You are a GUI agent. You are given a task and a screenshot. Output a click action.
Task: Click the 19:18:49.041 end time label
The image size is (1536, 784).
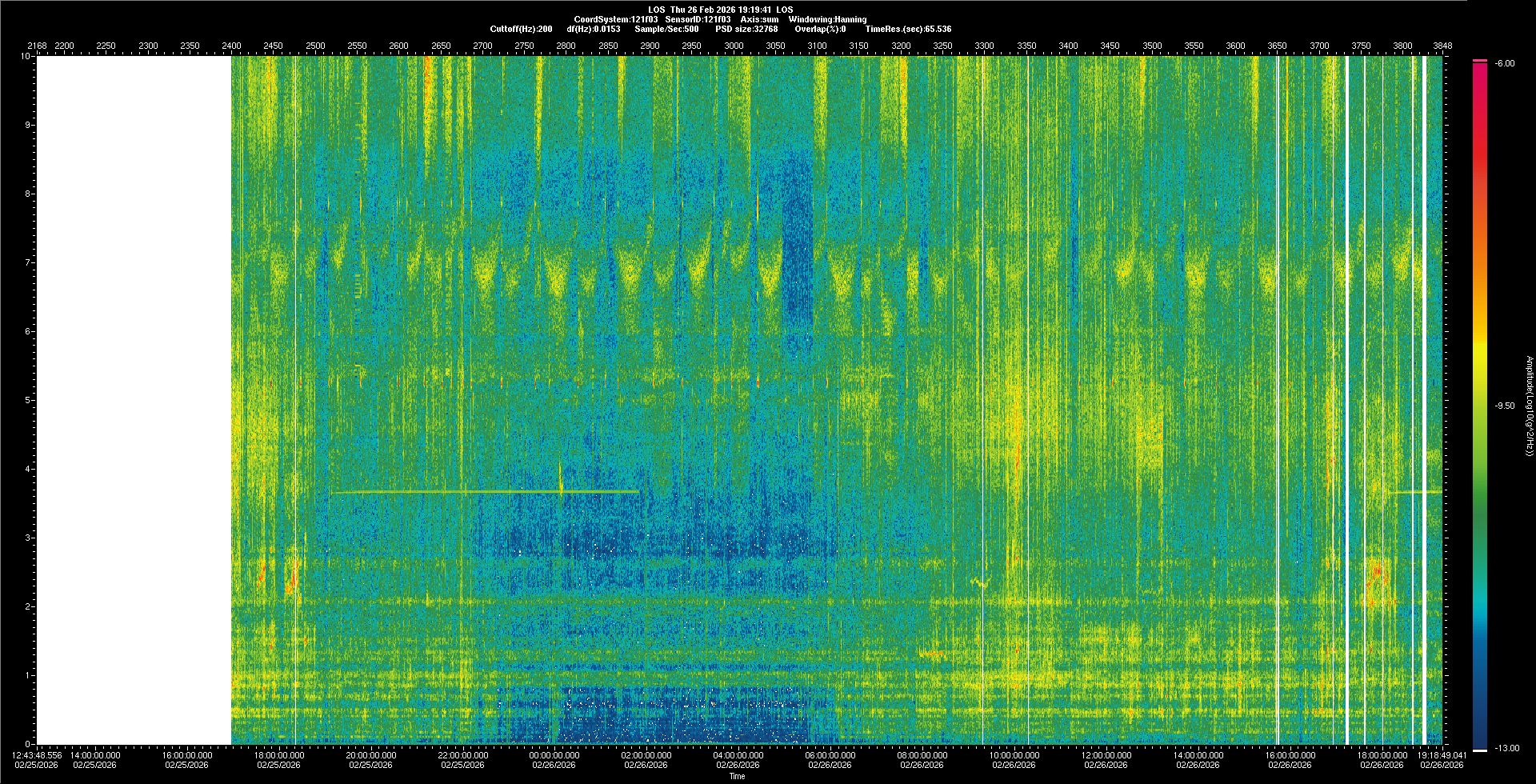[x=1442, y=759]
